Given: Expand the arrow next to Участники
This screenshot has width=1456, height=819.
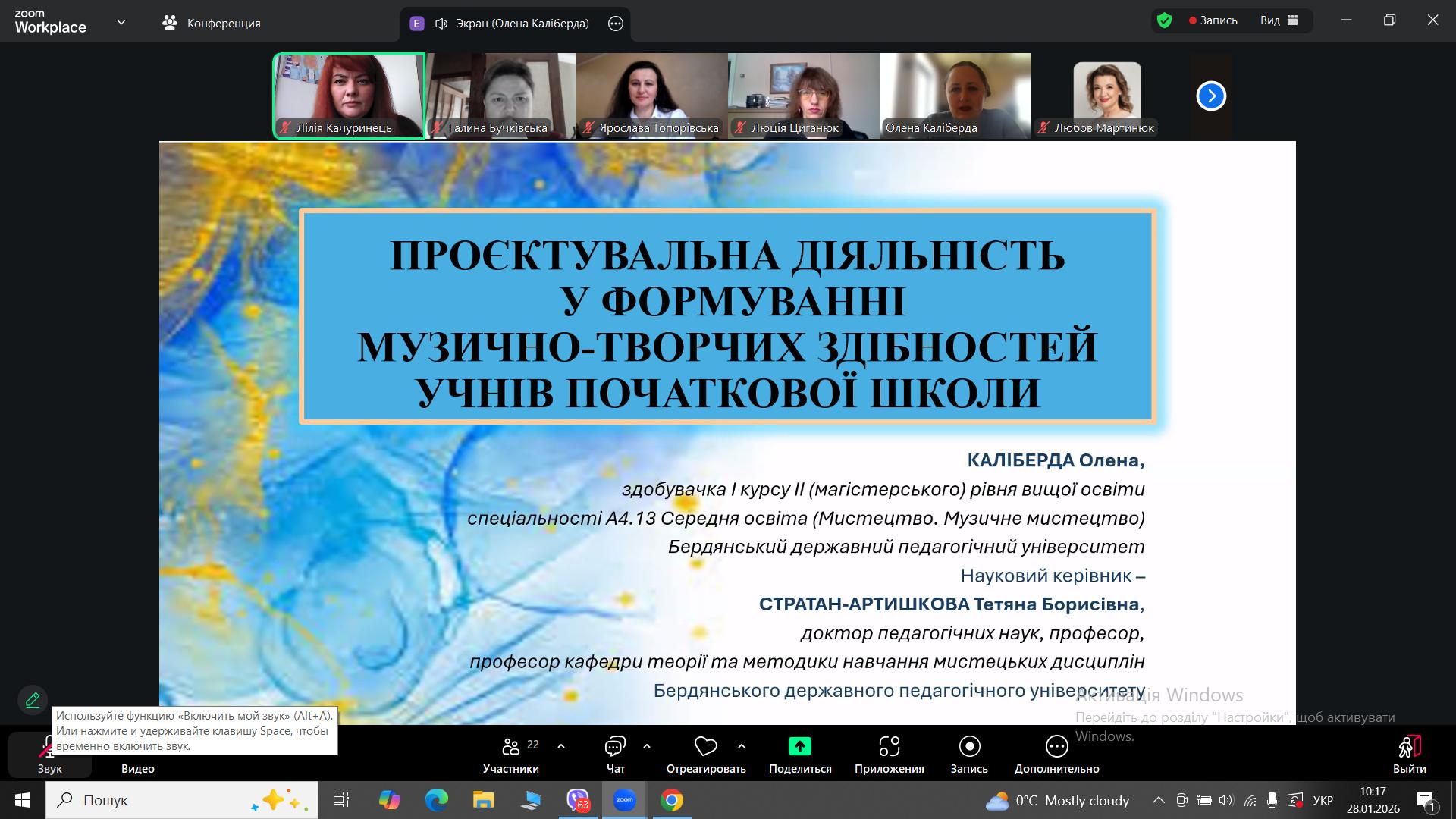Looking at the screenshot, I should coord(561,746).
